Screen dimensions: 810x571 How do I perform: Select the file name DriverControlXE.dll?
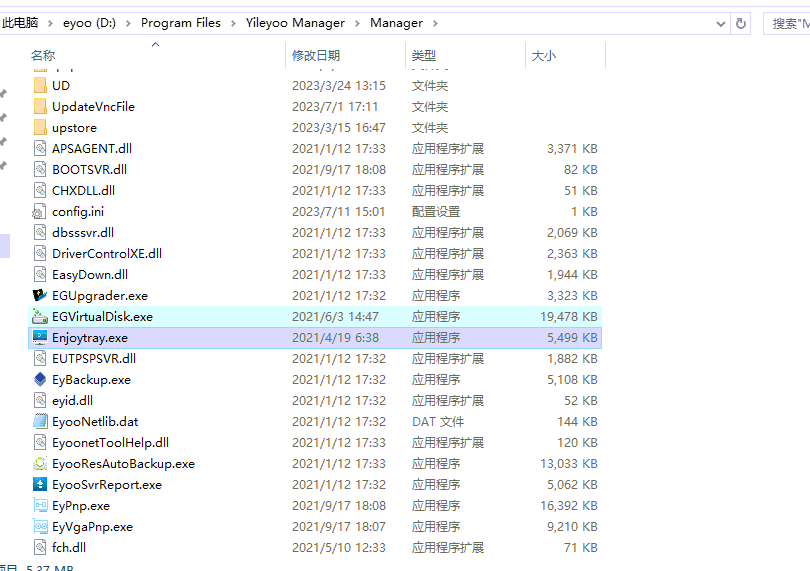tap(107, 253)
